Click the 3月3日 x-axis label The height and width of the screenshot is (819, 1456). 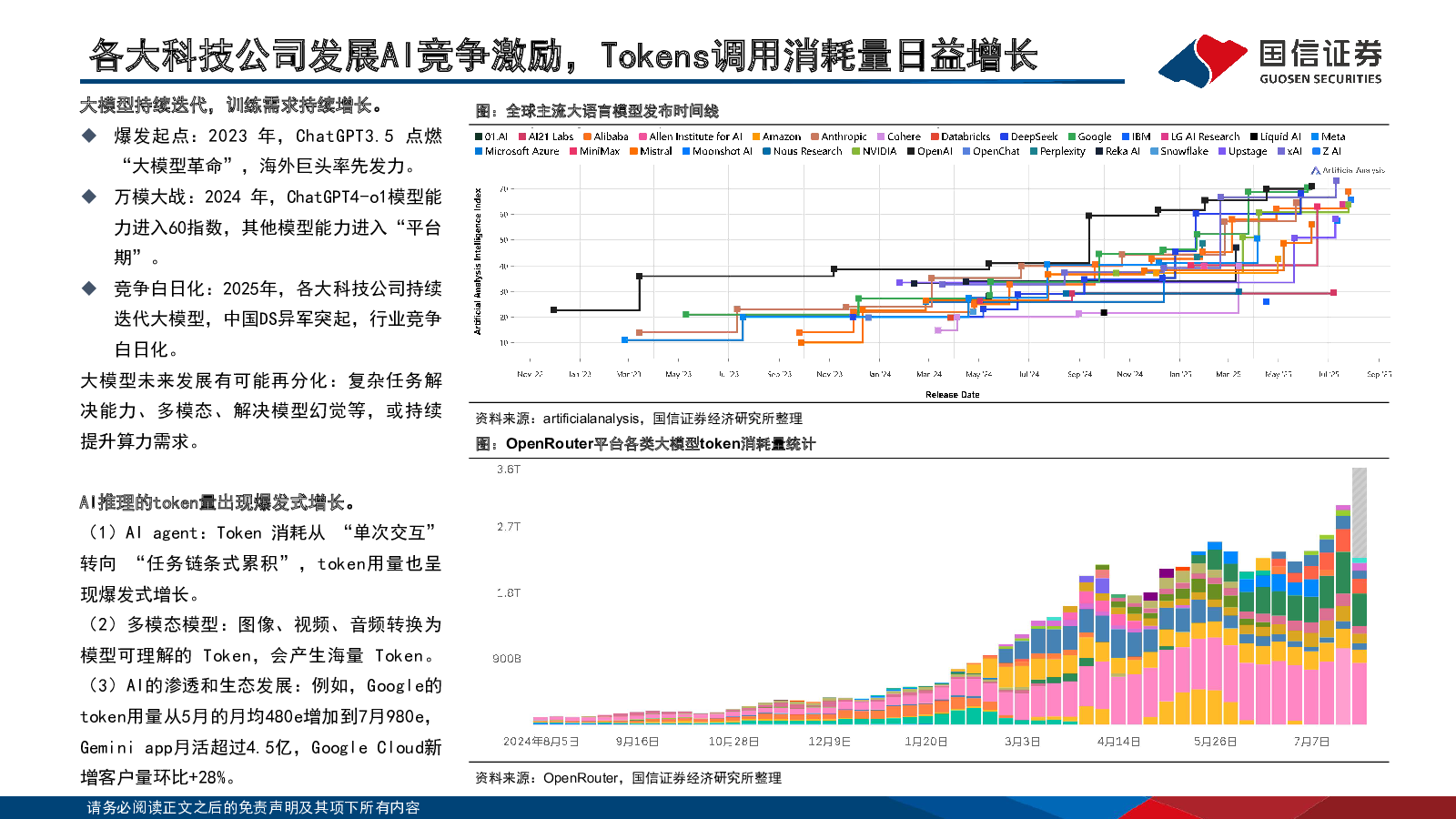[x=1023, y=742]
